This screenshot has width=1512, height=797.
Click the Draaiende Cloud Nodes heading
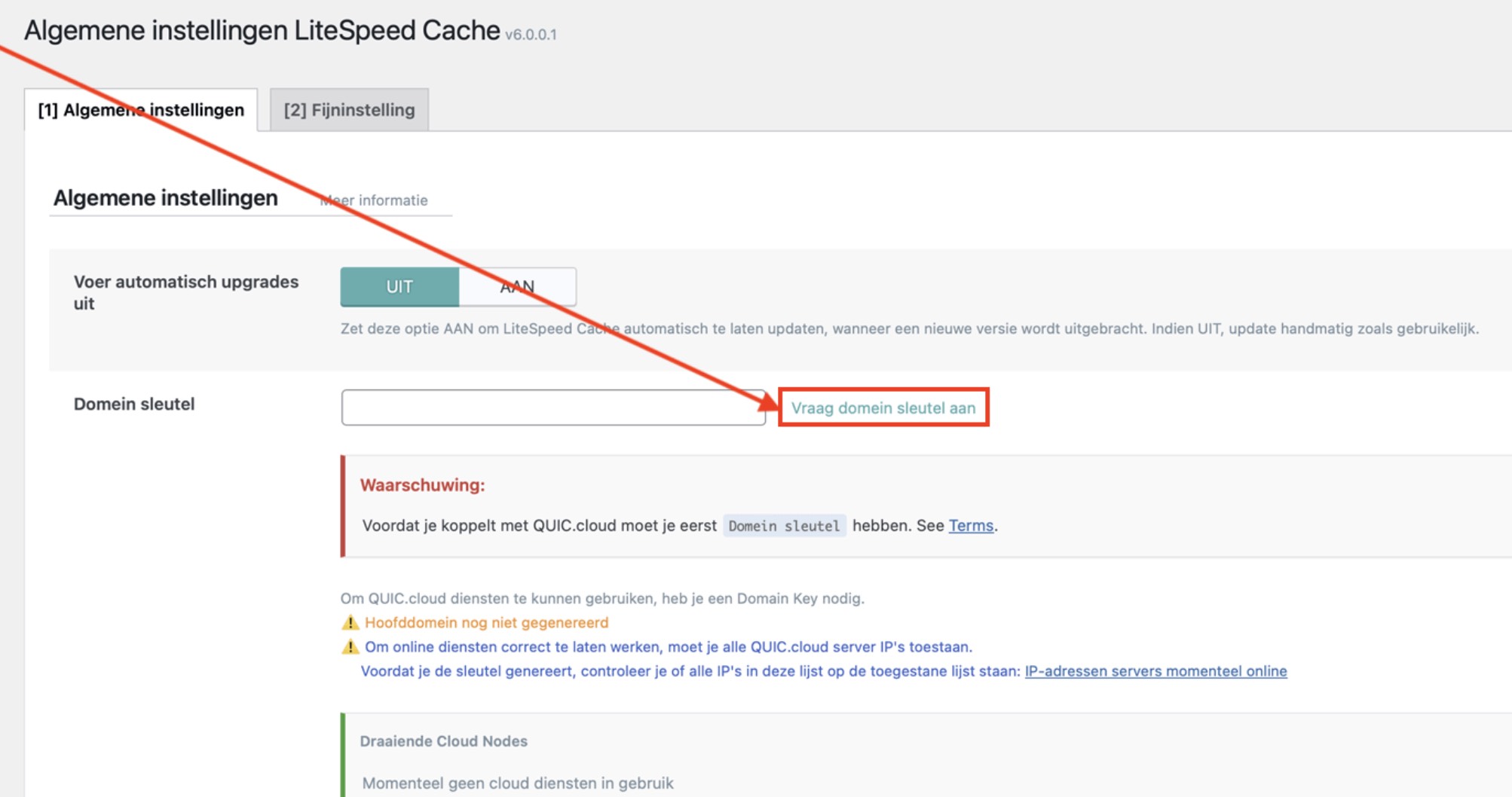(x=443, y=741)
